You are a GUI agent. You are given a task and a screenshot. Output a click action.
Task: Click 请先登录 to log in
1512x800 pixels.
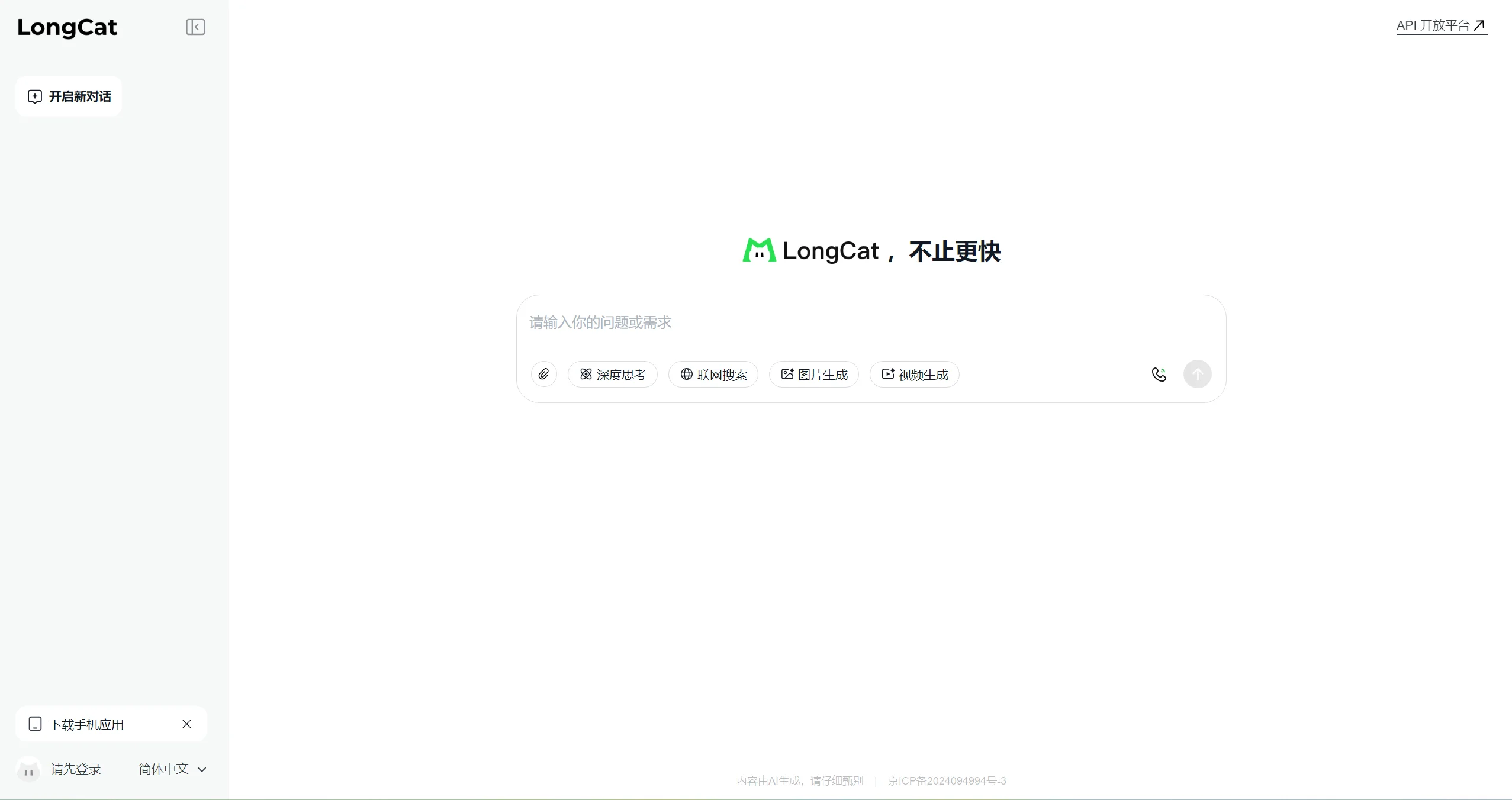76,769
